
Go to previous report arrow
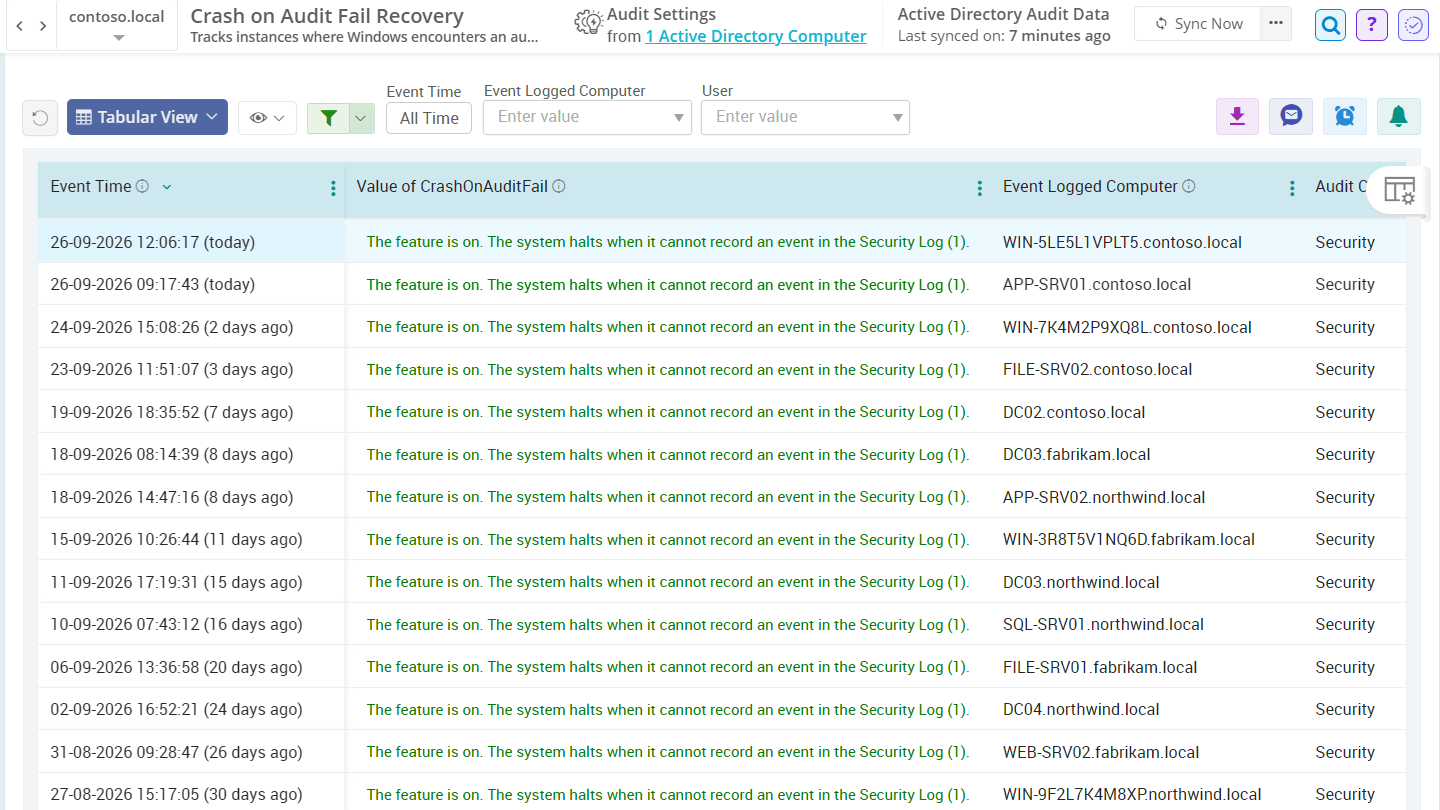[20, 25]
